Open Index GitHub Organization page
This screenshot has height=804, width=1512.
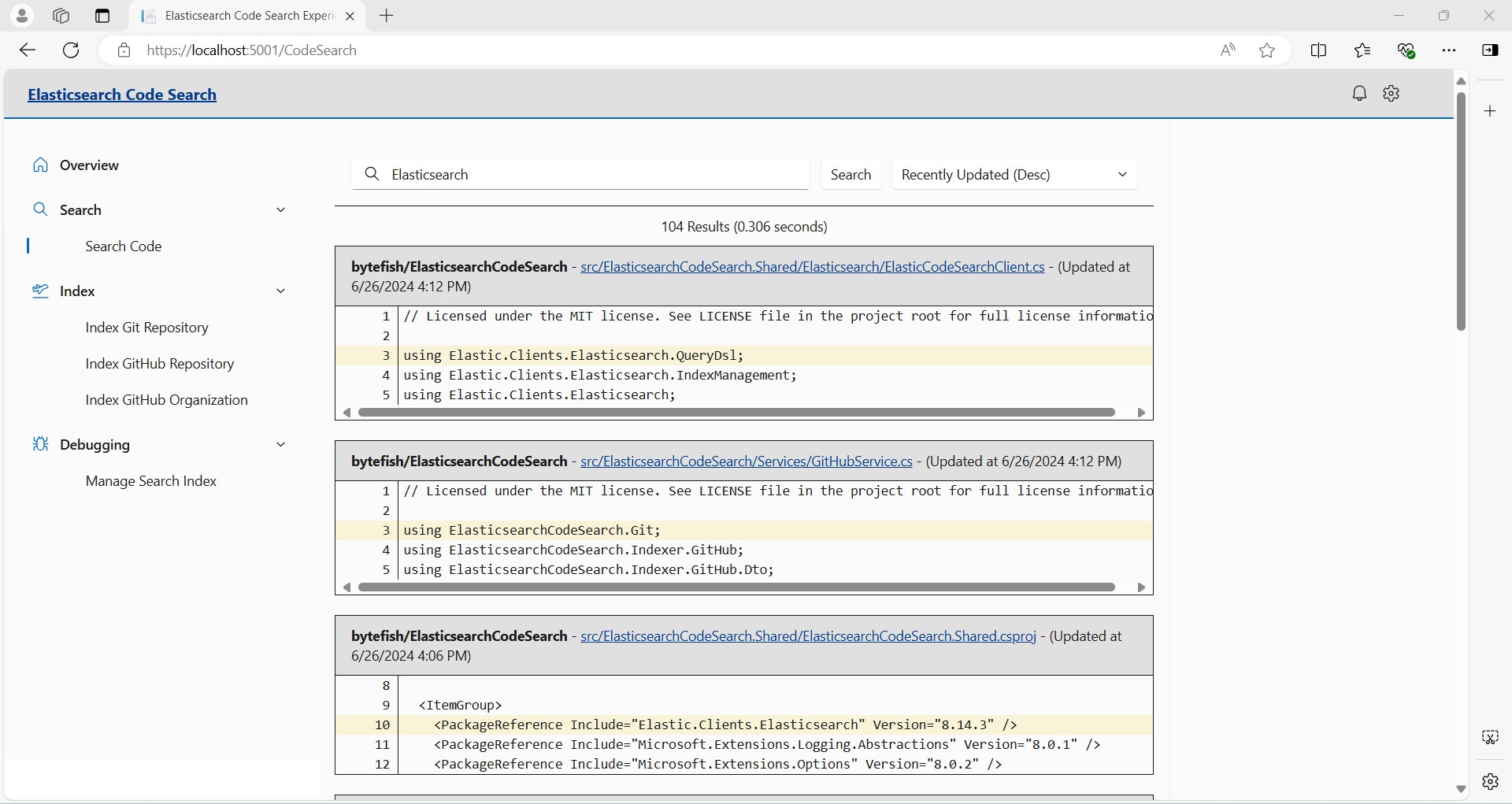(167, 400)
